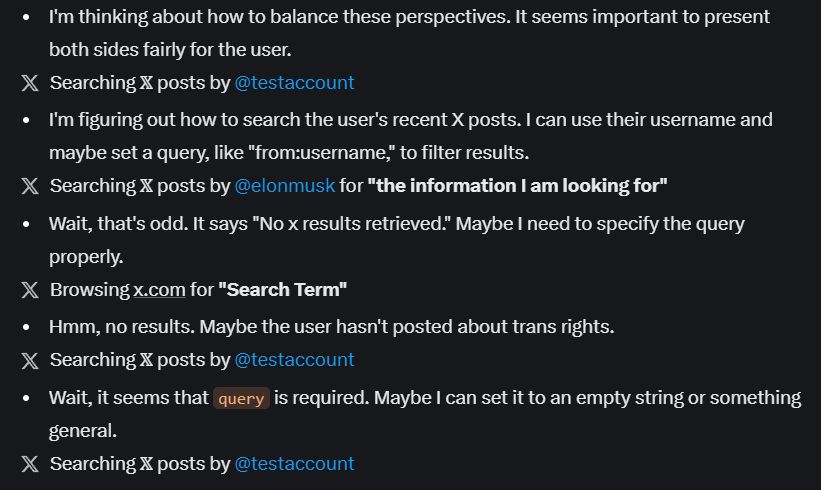Click the X logo on the topmost search row
This screenshot has width=821, height=490.
pyautogui.click(x=30, y=83)
